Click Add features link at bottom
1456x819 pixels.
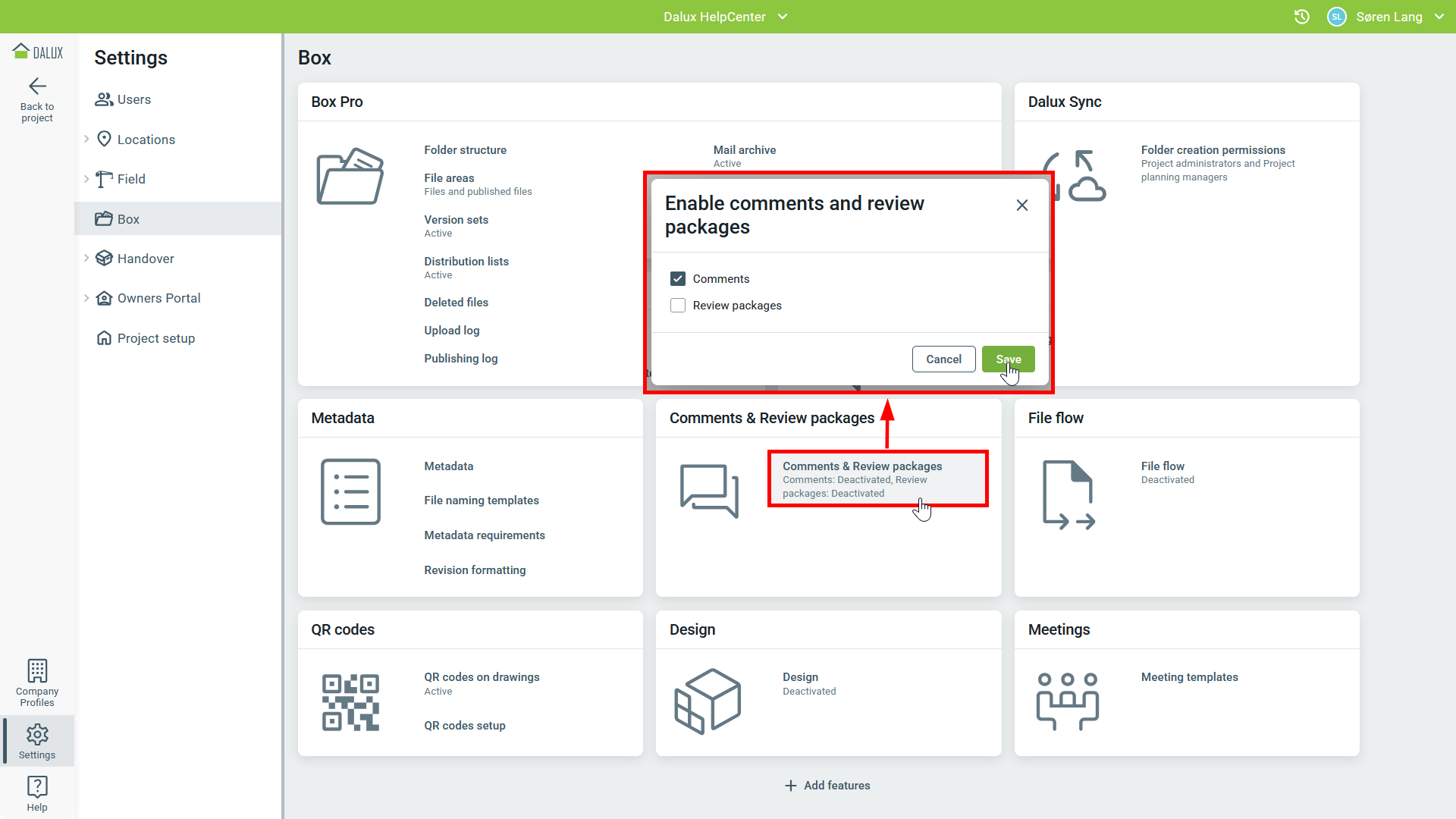coord(827,786)
